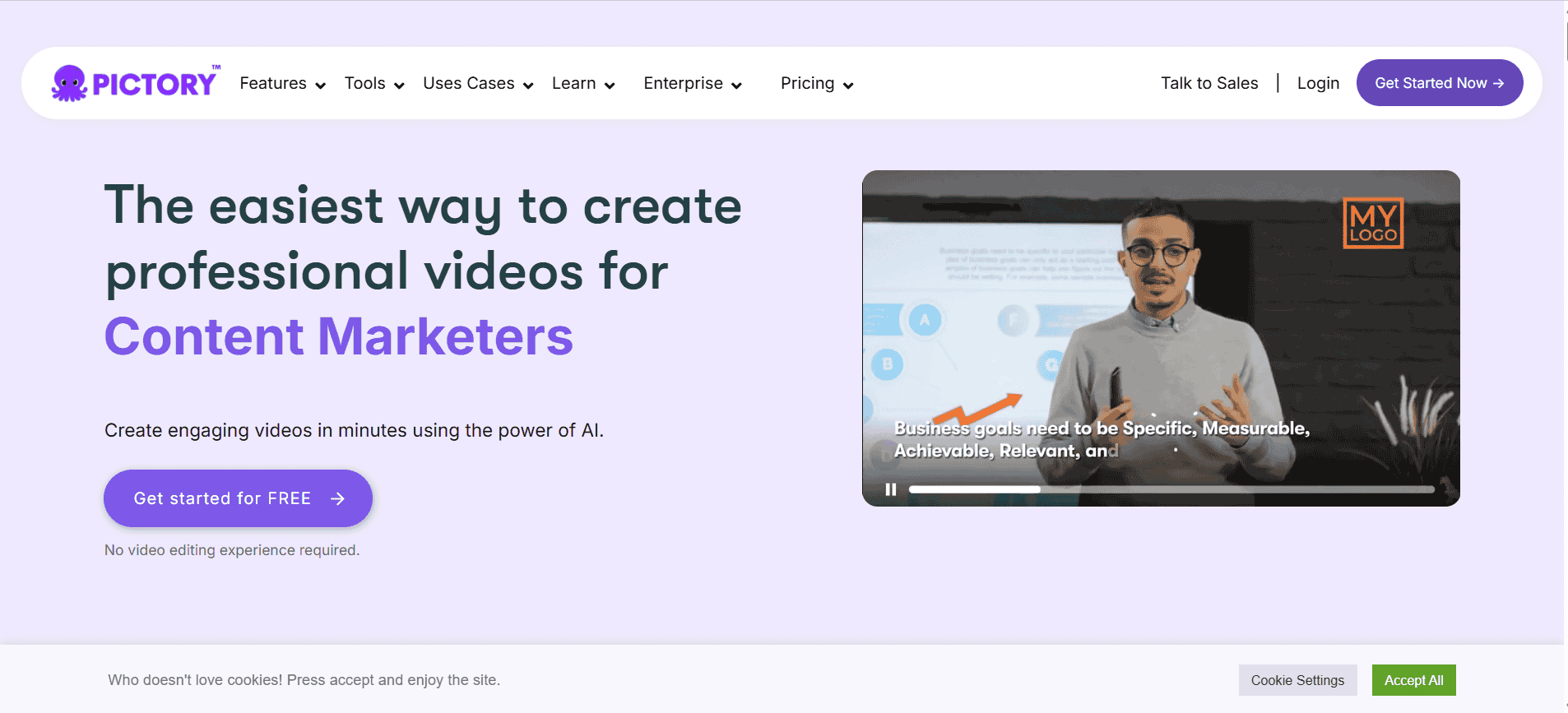Click the MY LOGO badge in video
Viewport: 1568px width, 713px height.
[x=1372, y=223]
